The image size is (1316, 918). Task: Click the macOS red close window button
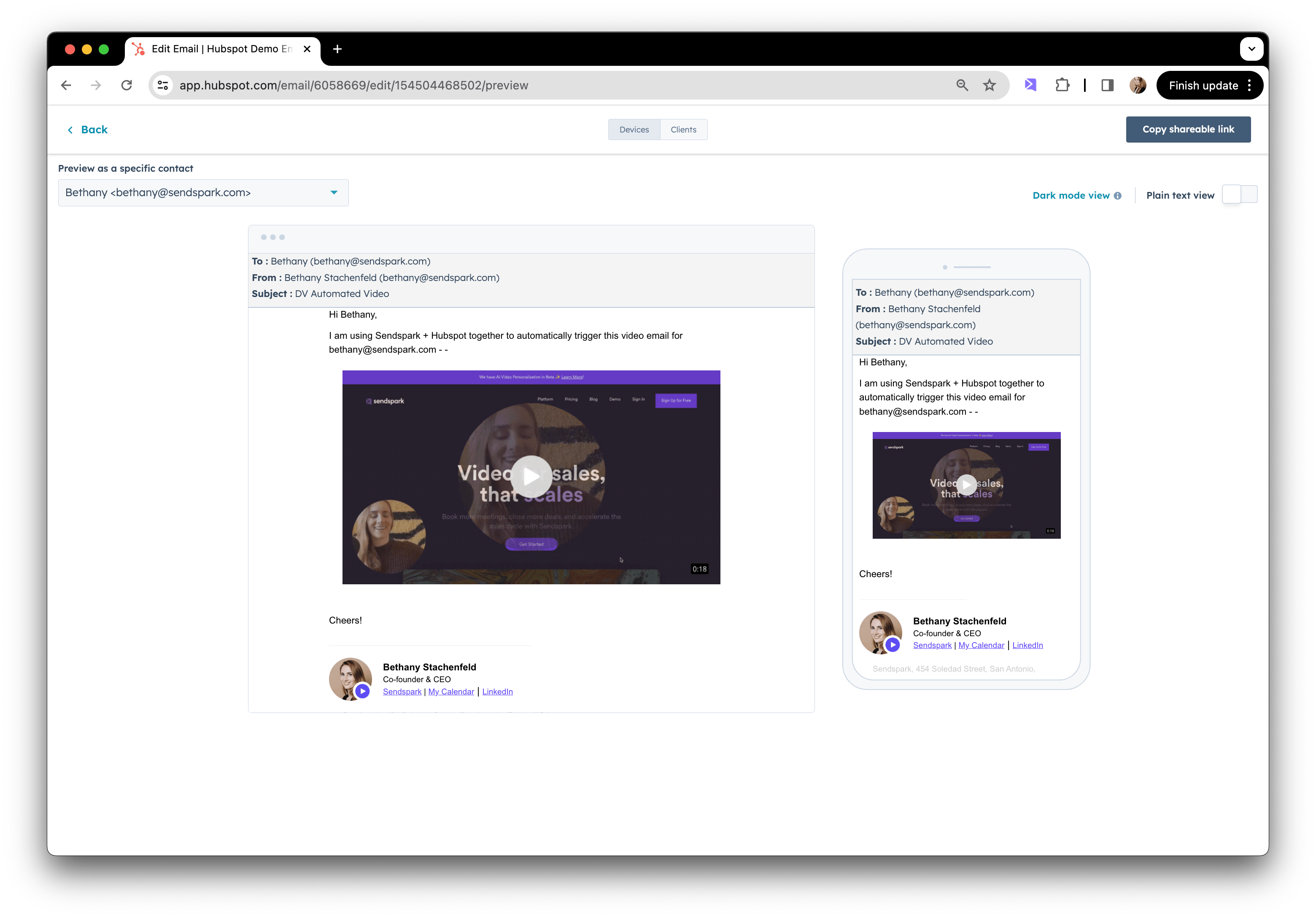click(70, 49)
